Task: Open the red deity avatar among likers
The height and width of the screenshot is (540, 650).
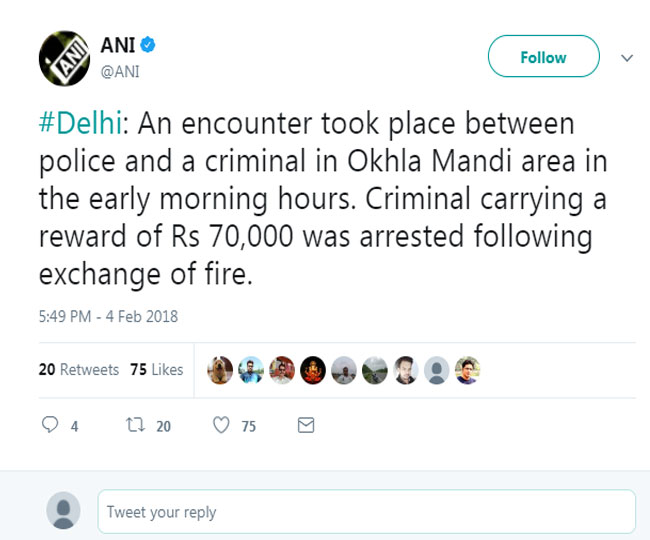Action: pyautogui.click(x=313, y=370)
